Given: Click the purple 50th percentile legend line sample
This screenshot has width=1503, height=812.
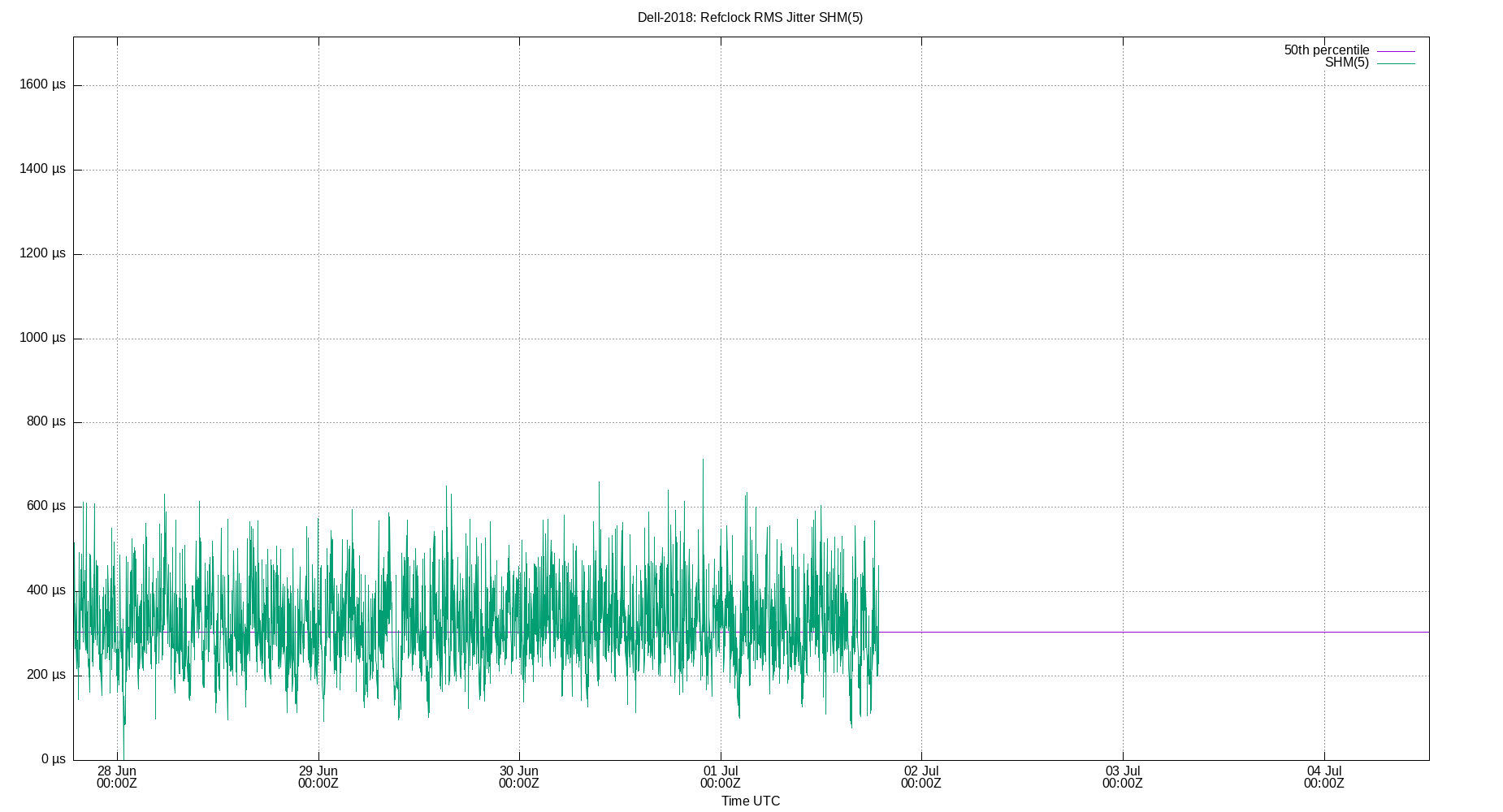Looking at the screenshot, I should click(1396, 51).
